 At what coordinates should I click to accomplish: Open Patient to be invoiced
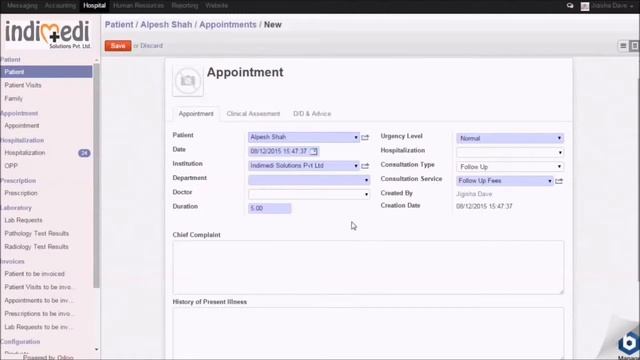coord(34,274)
